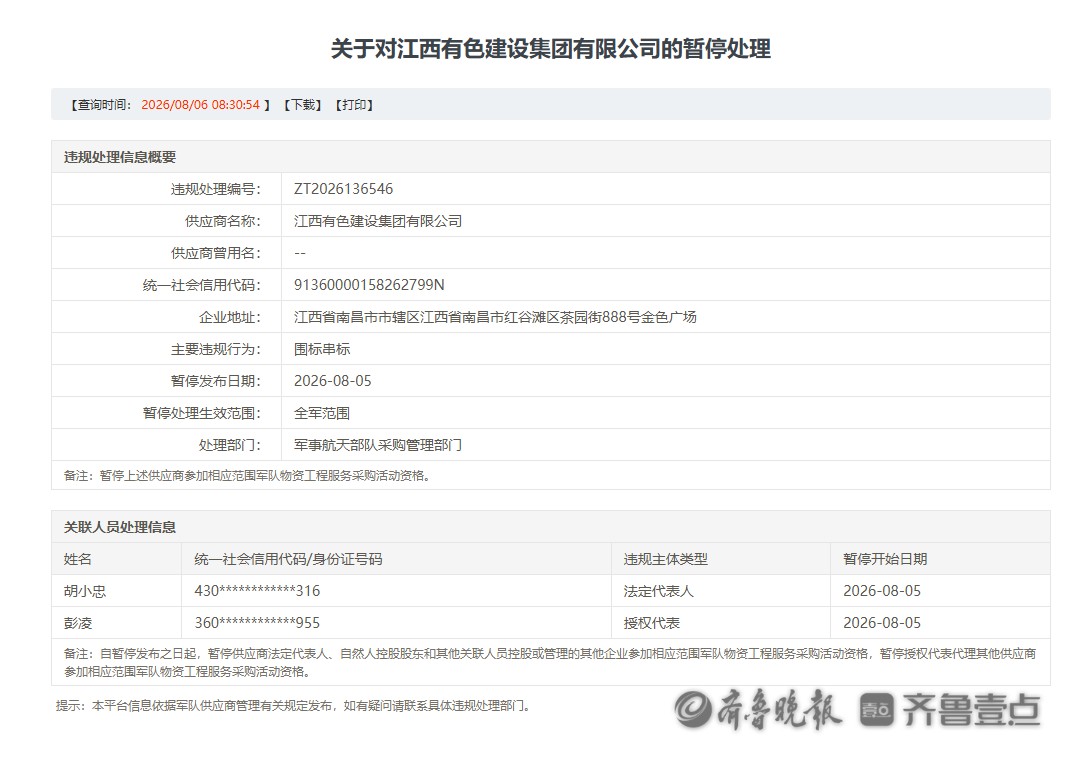Image resolution: width=1078 pixels, height=769 pixels.
Task: Click the remark 暂停上述供应商参加相应范围军队物资工程服务采购活动资格
Action: [x=248, y=476]
